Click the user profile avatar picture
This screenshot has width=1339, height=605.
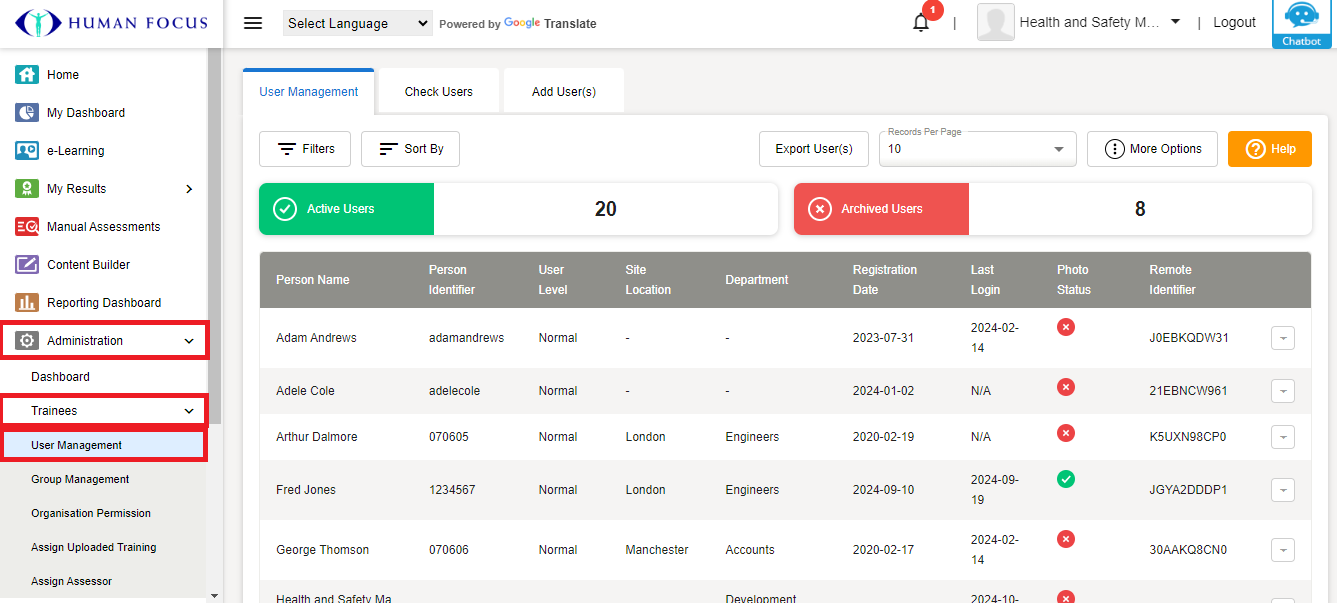coord(995,22)
